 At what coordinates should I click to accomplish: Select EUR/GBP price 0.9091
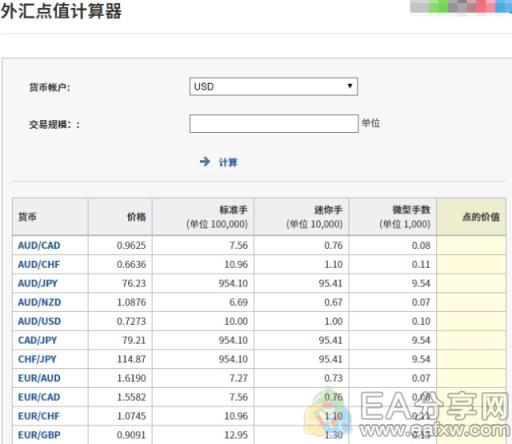tap(131, 435)
